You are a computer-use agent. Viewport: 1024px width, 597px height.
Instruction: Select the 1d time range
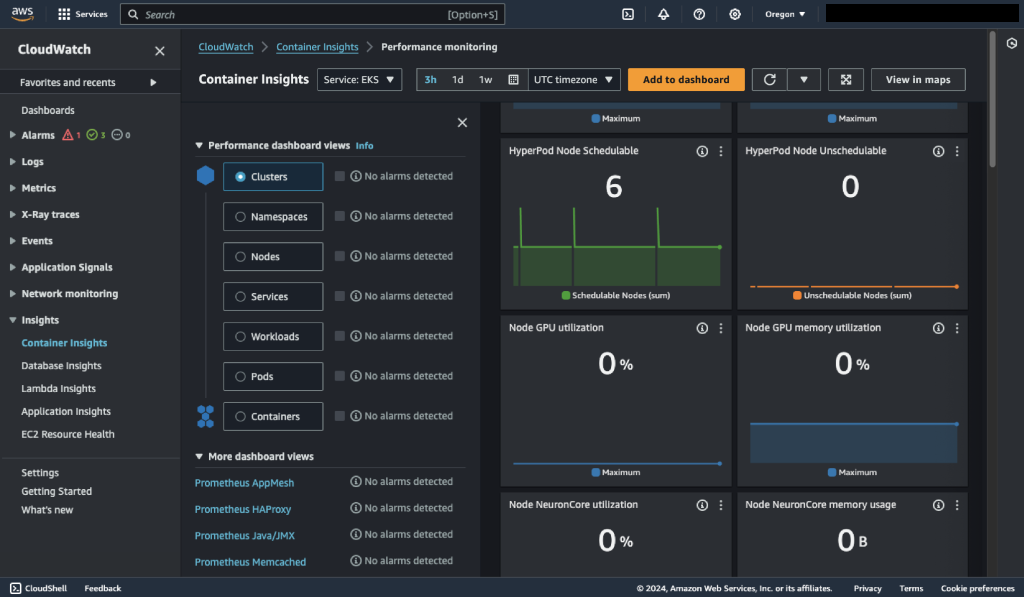pyautogui.click(x=458, y=80)
